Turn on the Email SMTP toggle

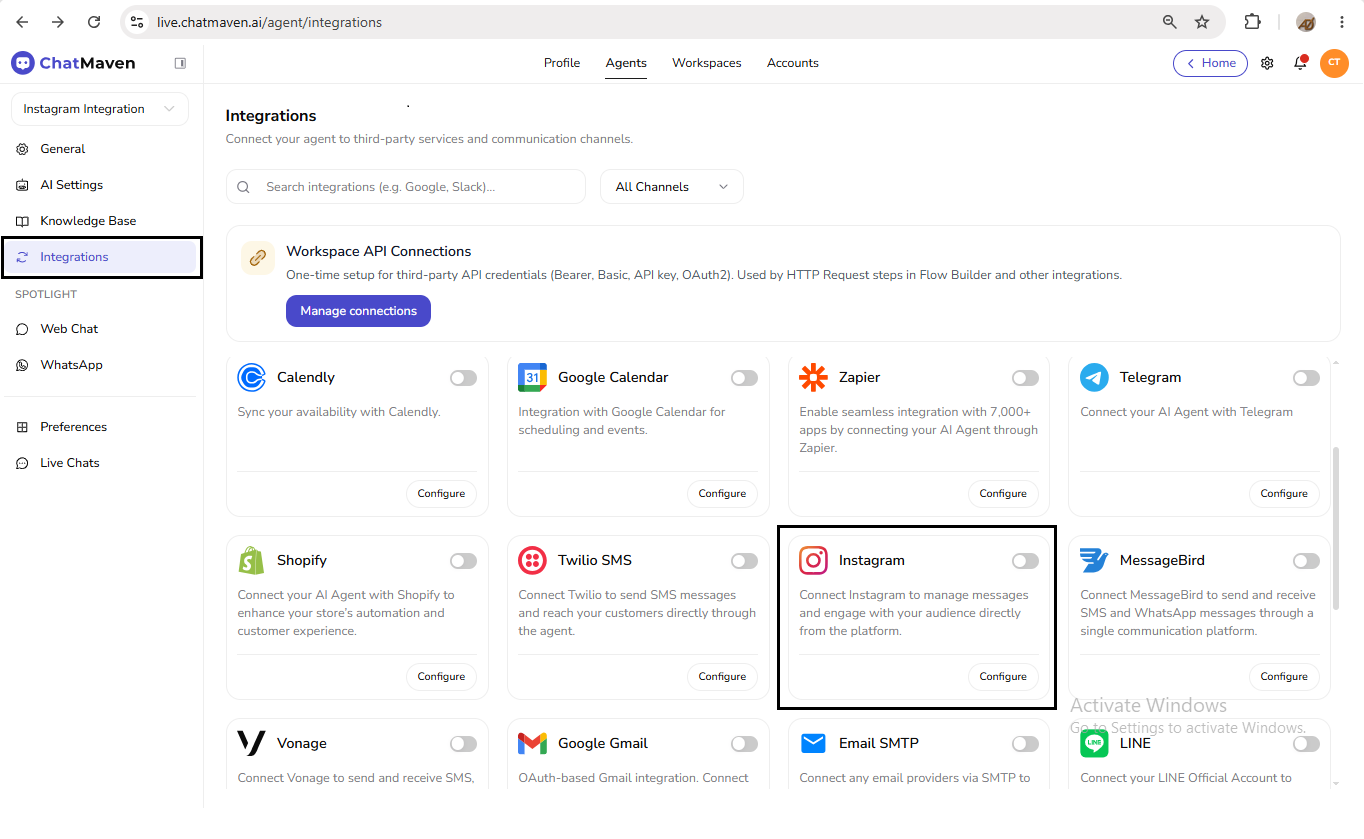pyautogui.click(x=1025, y=744)
